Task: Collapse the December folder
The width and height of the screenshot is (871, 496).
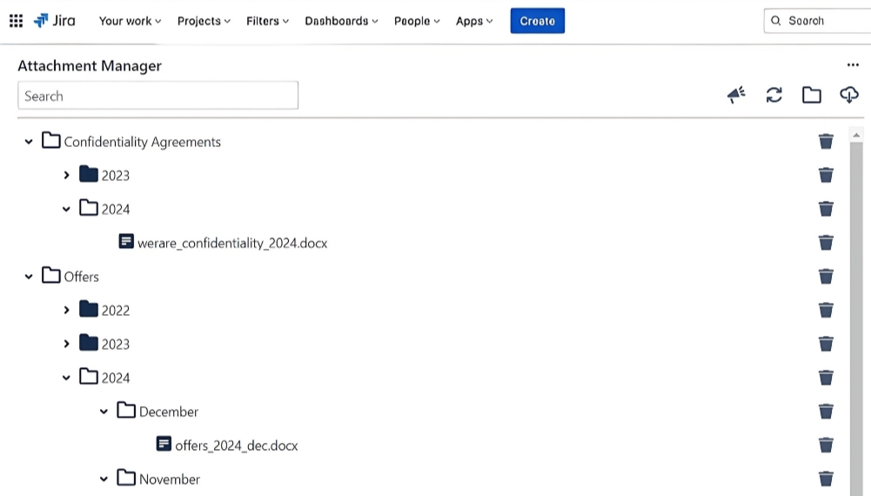Action: coord(104,412)
